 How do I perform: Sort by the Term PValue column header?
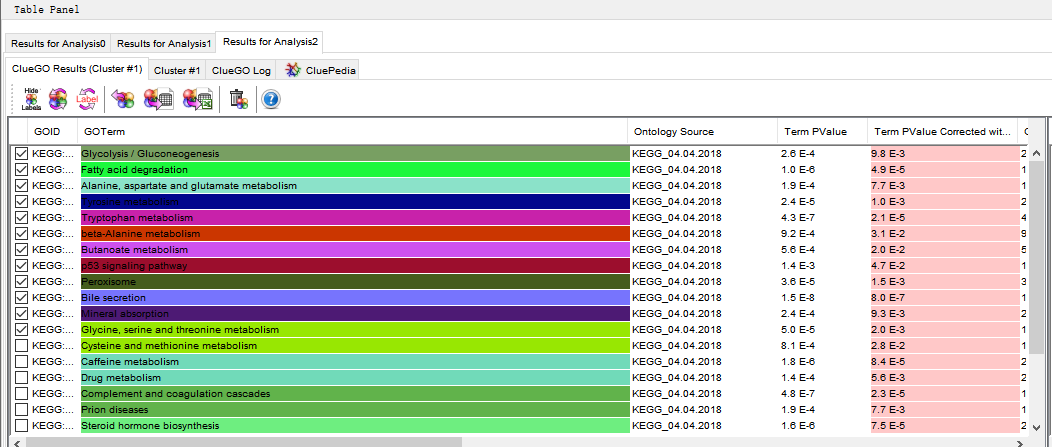(822, 132)
